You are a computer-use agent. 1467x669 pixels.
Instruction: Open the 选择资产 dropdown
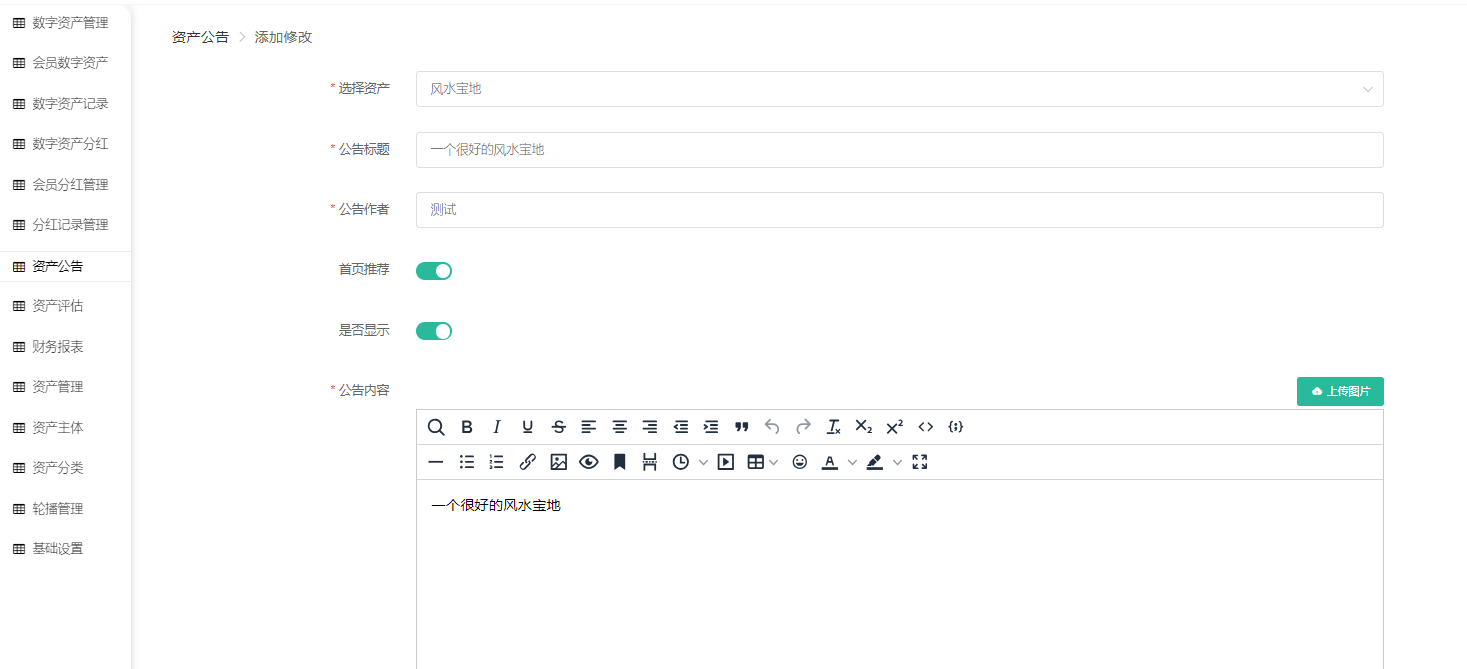pos(899,89)
